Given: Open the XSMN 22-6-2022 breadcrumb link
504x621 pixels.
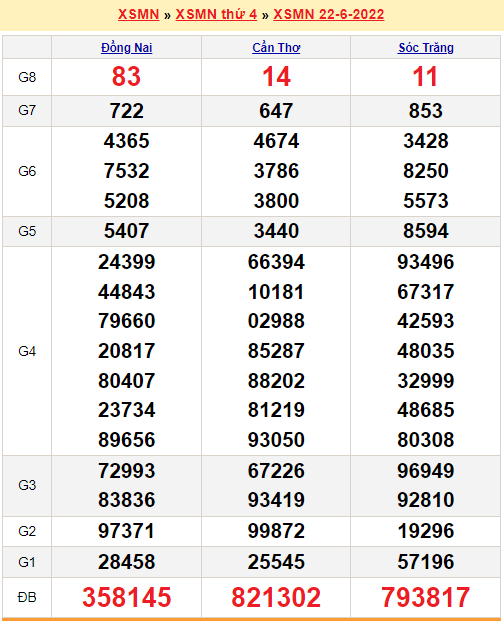Looking at the screenshot, I should click(329, 15).
